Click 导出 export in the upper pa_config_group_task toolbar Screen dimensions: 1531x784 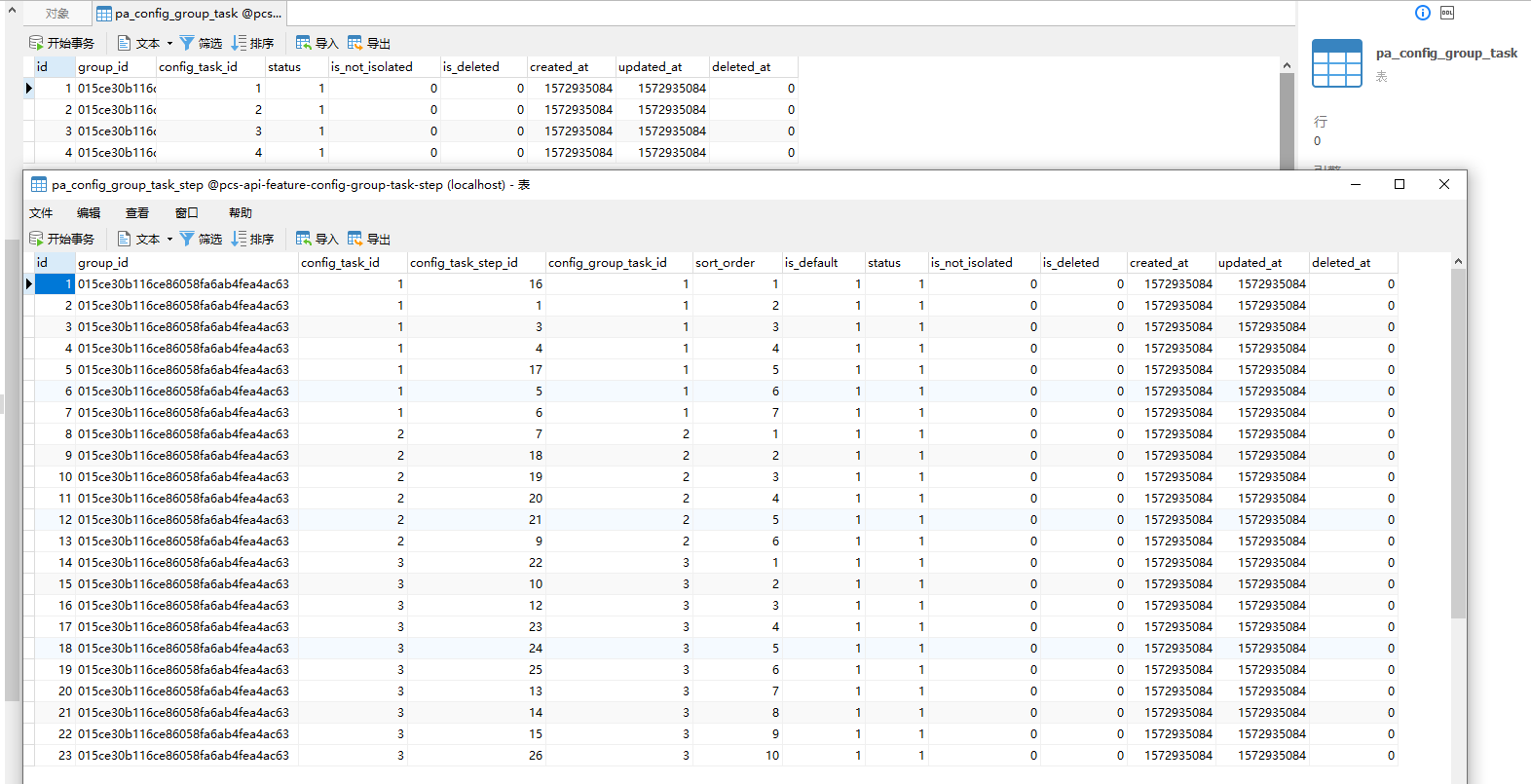[369, 43]
